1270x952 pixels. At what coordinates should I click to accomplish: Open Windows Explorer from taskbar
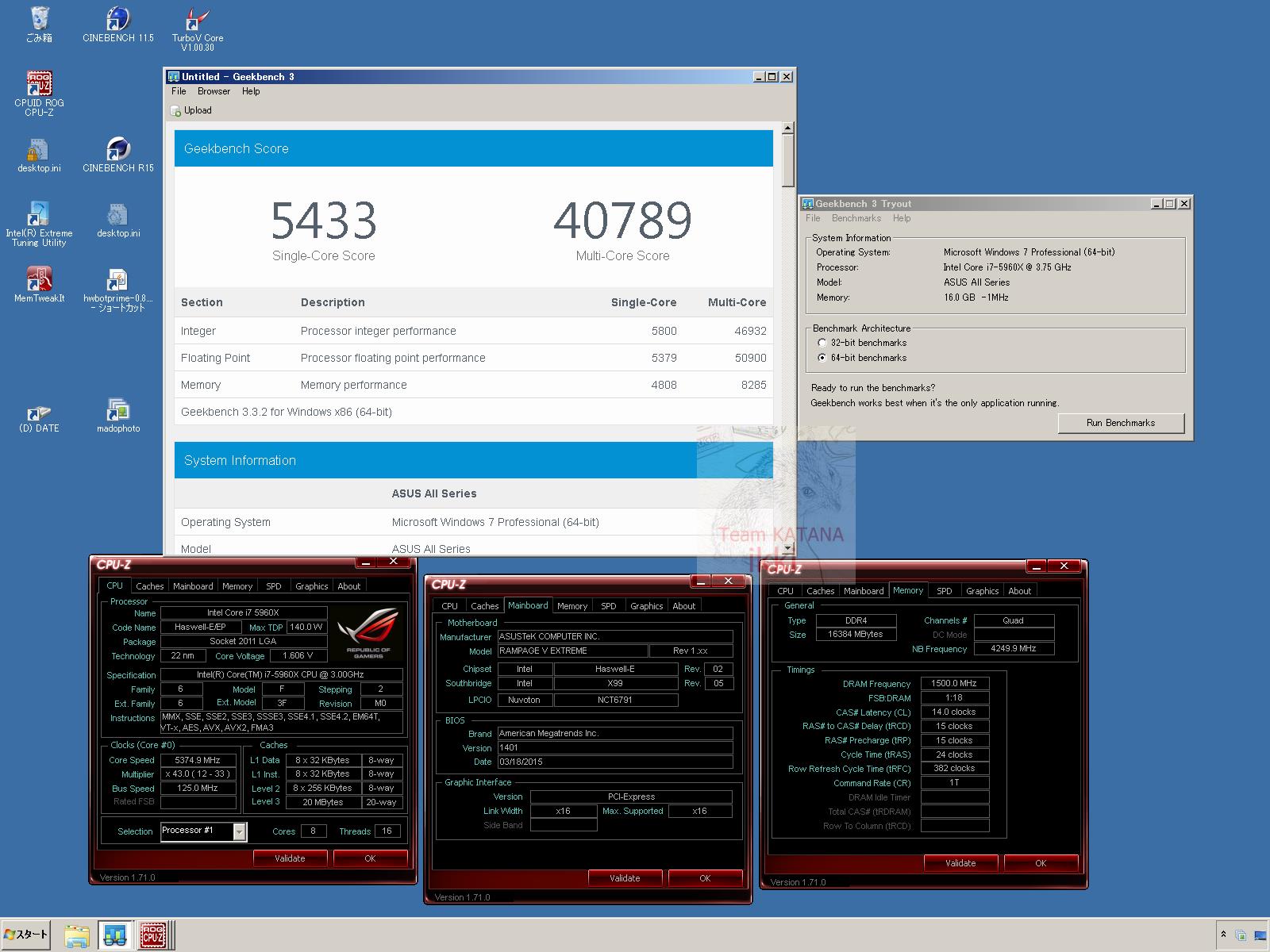point(76,935)
